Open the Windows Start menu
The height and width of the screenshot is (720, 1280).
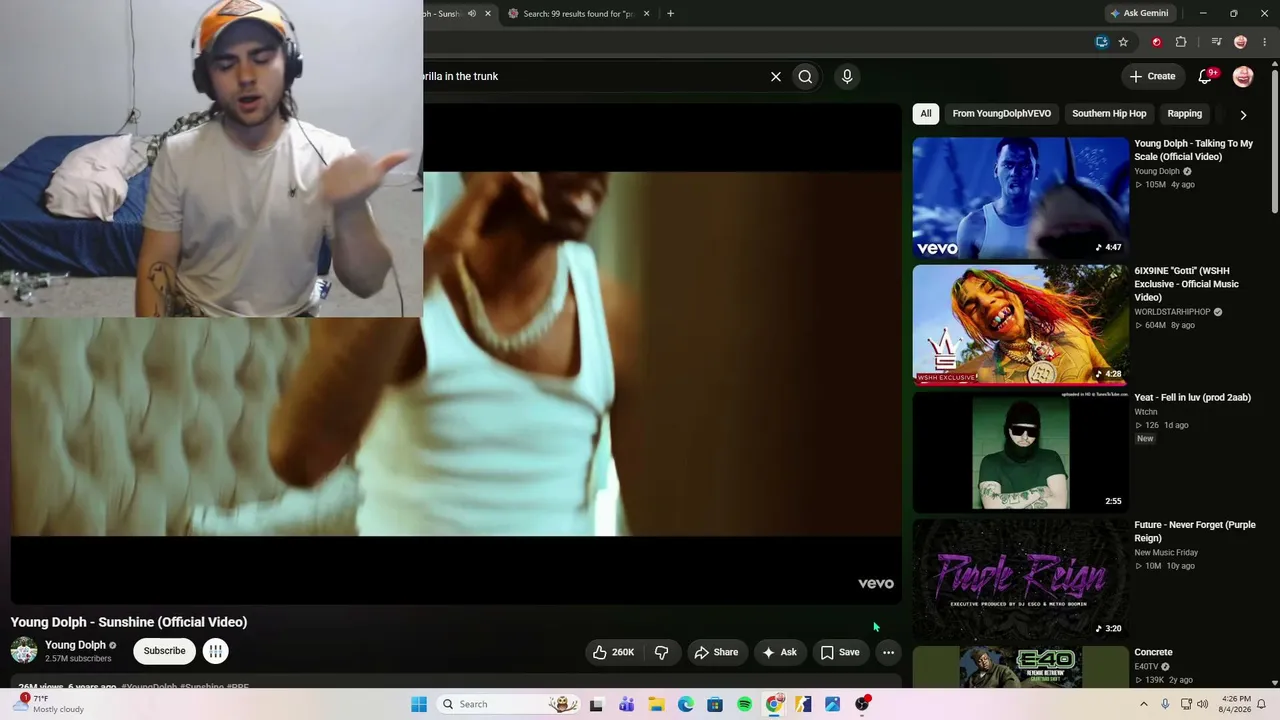tap(419, 704)
